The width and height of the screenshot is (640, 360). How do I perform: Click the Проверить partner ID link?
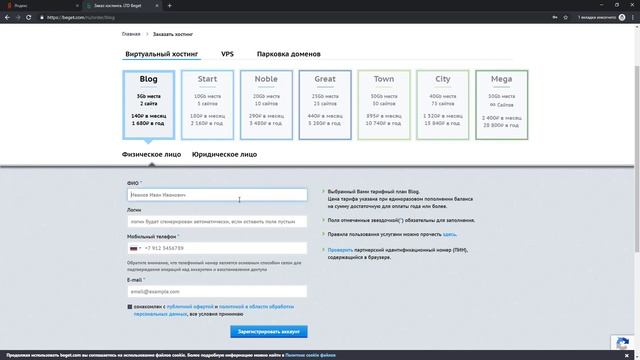click(340, 250)
